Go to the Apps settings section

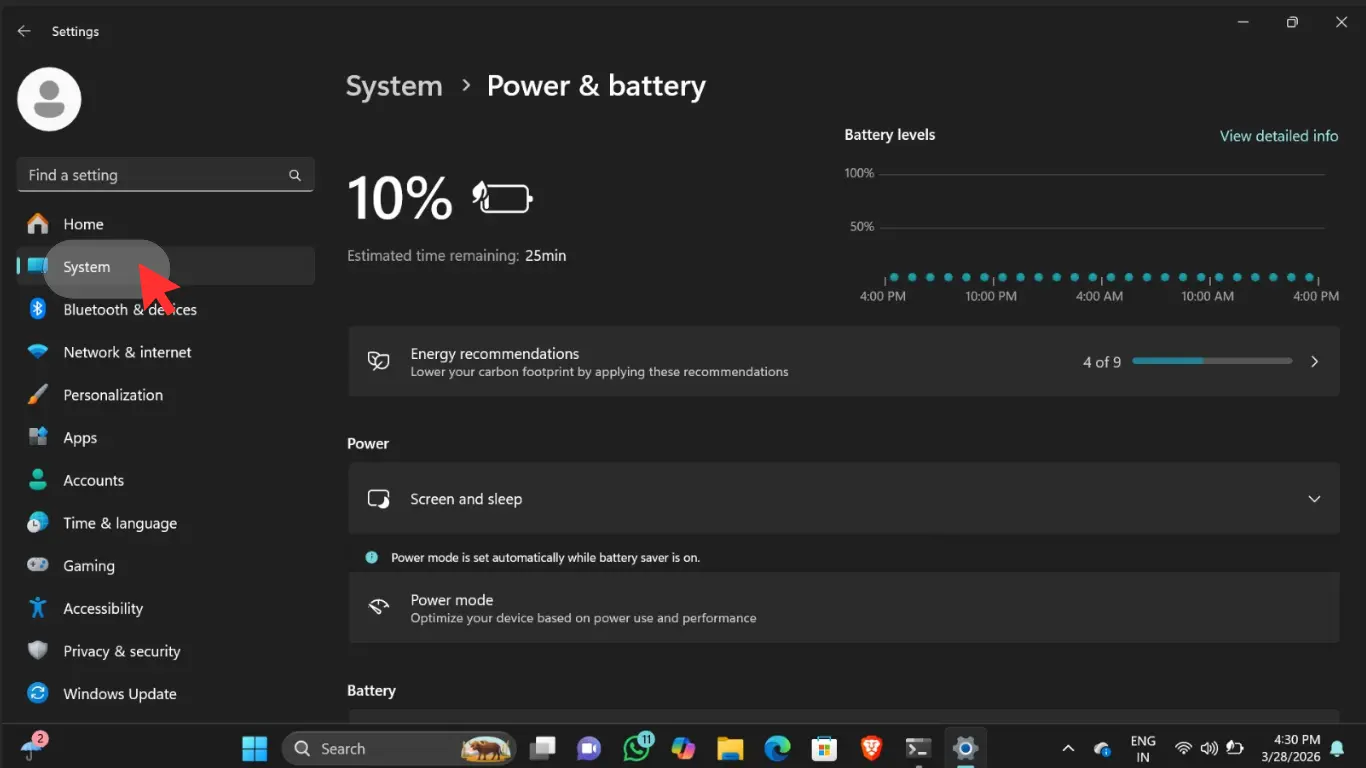[x=80, y=438]
